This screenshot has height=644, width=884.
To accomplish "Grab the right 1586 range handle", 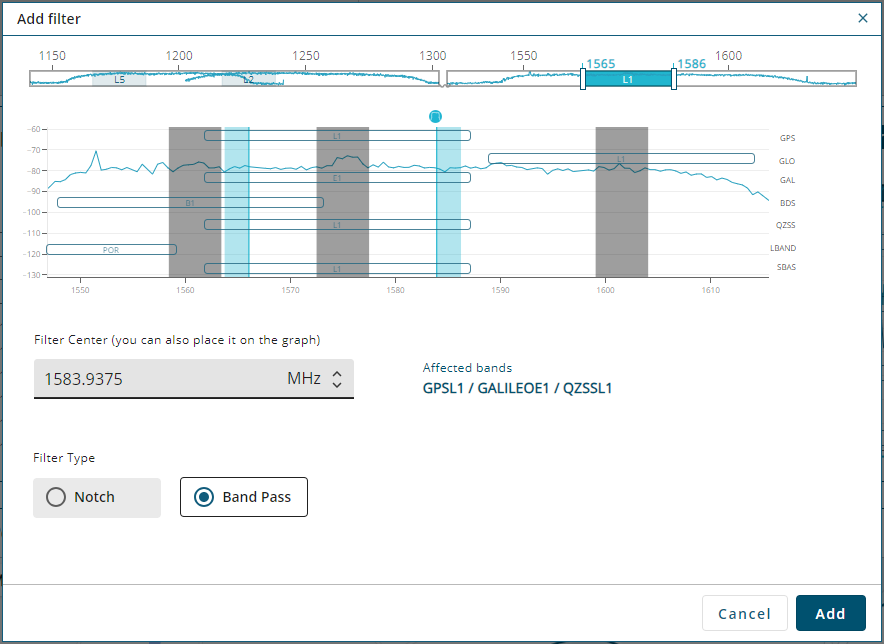I will (x=674, y=79).
